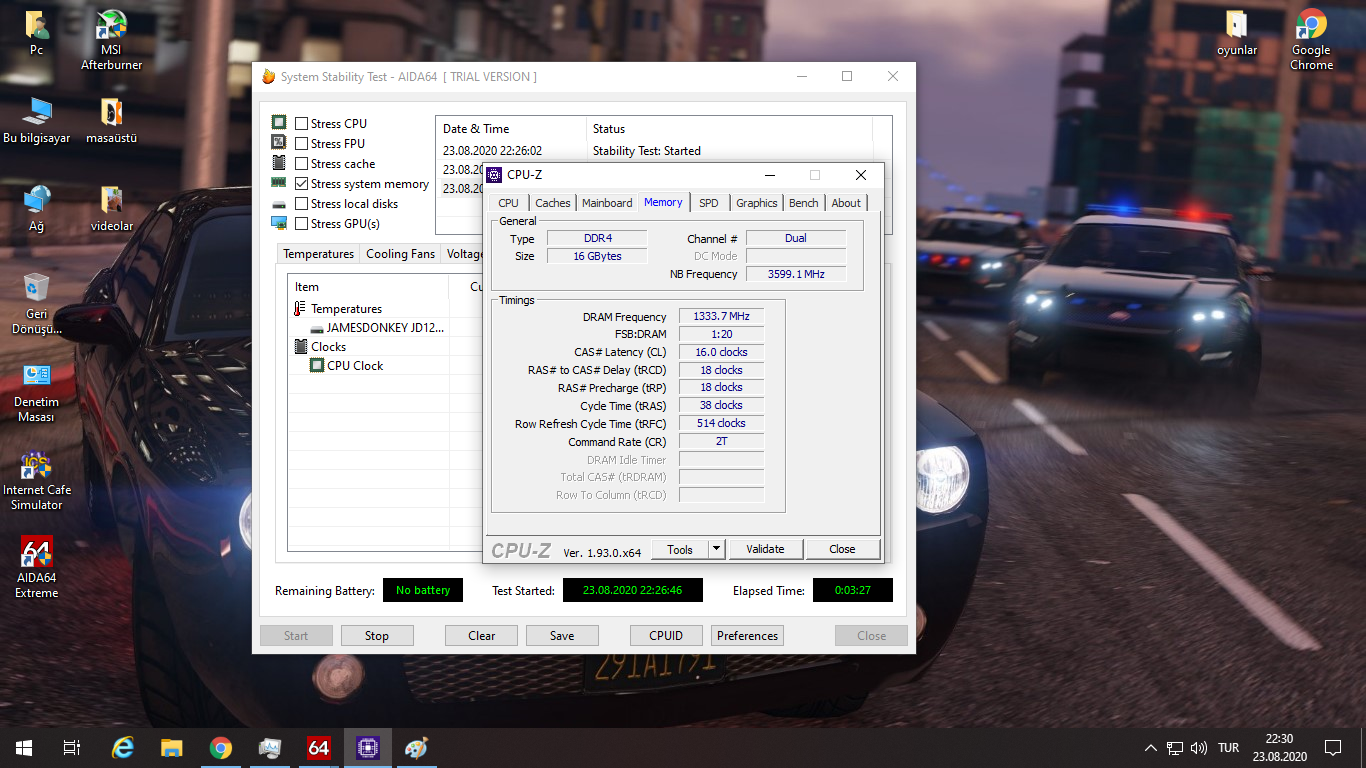1366x768 pixels.
Task: Open the Tools dropdown arrow in CPU-Z
Action: pos(716,549)
